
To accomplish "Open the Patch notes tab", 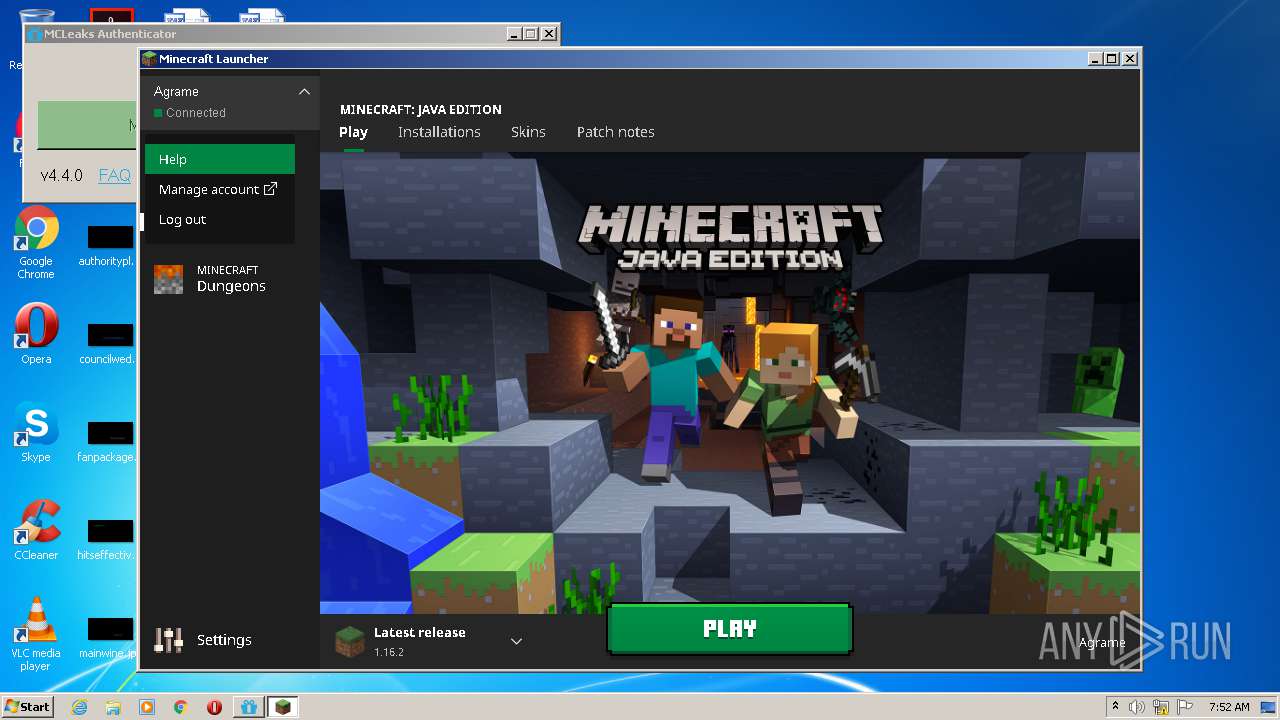I will pyautogui.click(x=615, y=132).
